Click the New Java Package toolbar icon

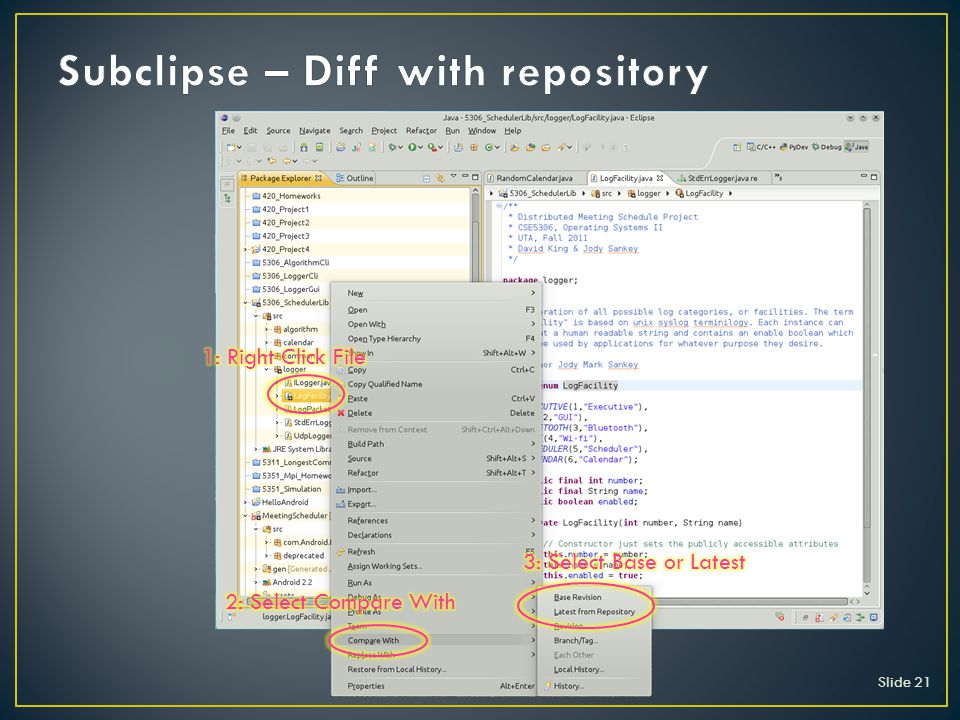[x=474, y=147]
